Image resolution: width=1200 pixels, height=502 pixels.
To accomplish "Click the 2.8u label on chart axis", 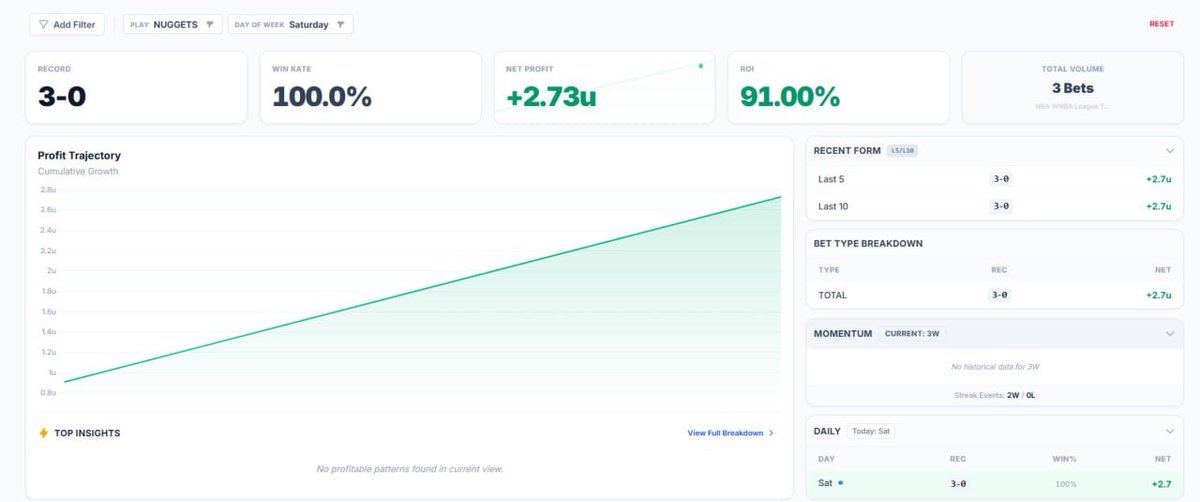I will (x=48, y=189).
